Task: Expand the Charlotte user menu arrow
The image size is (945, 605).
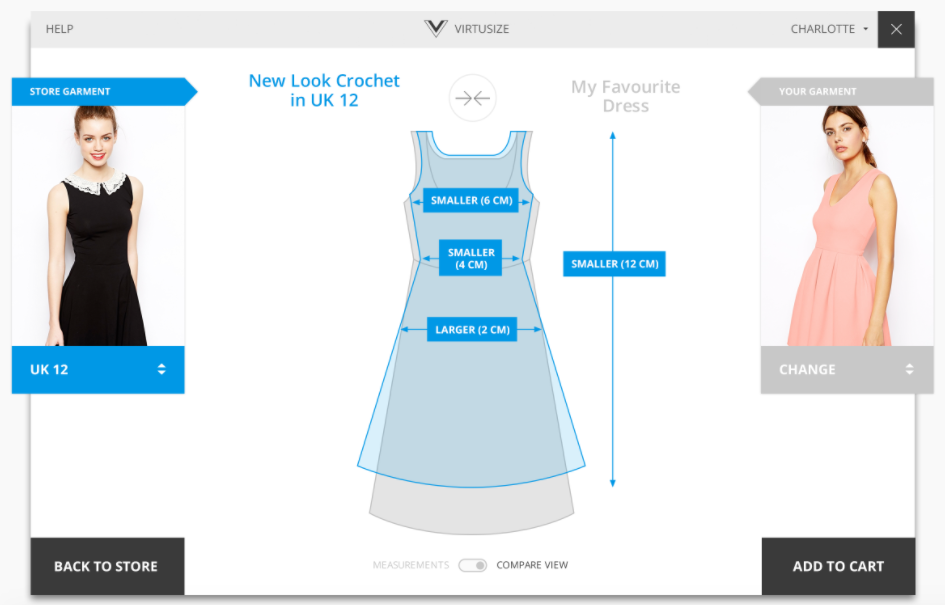Action: (x=866, y=29)
